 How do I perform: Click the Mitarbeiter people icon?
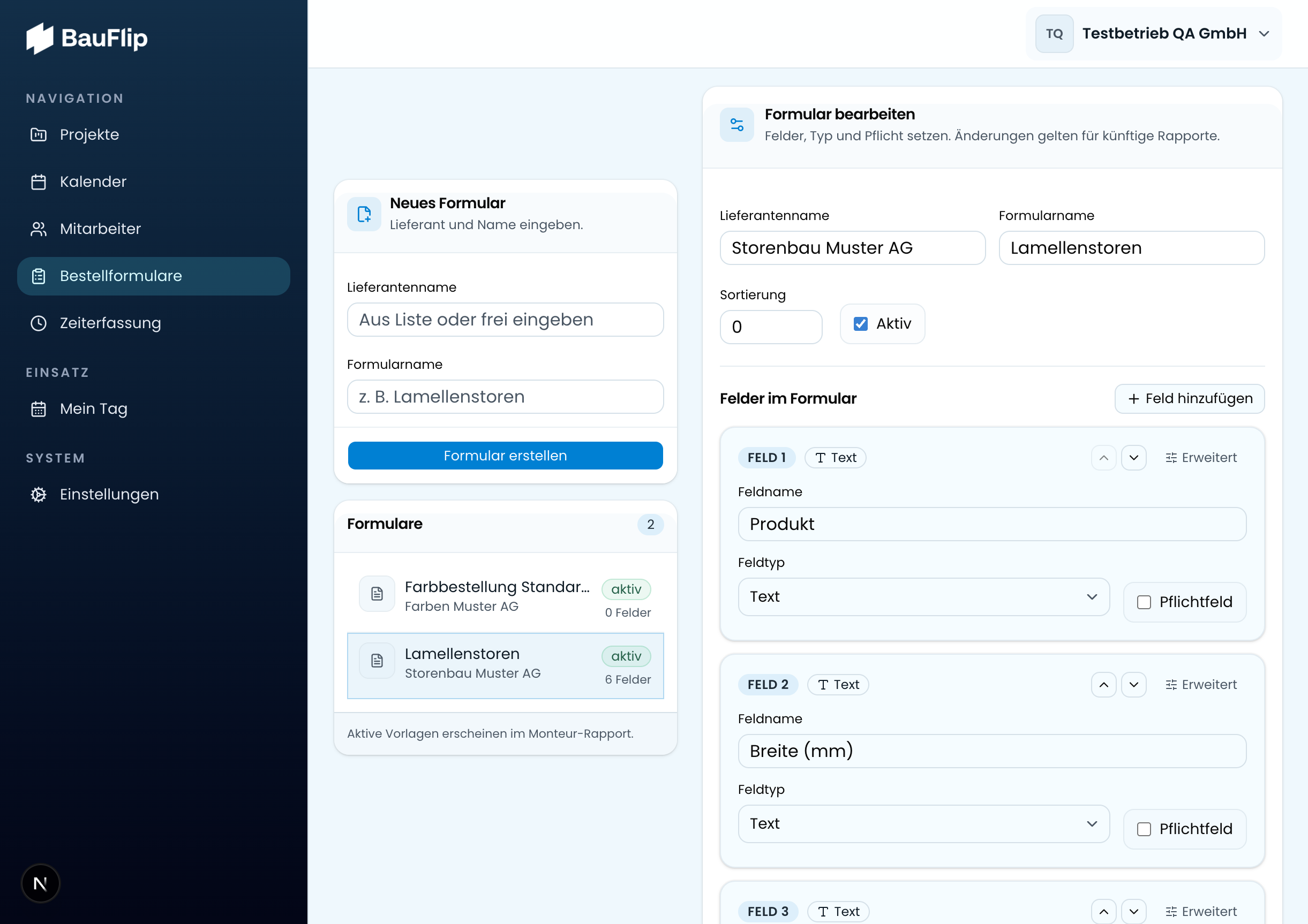click(x=38, y=229)
